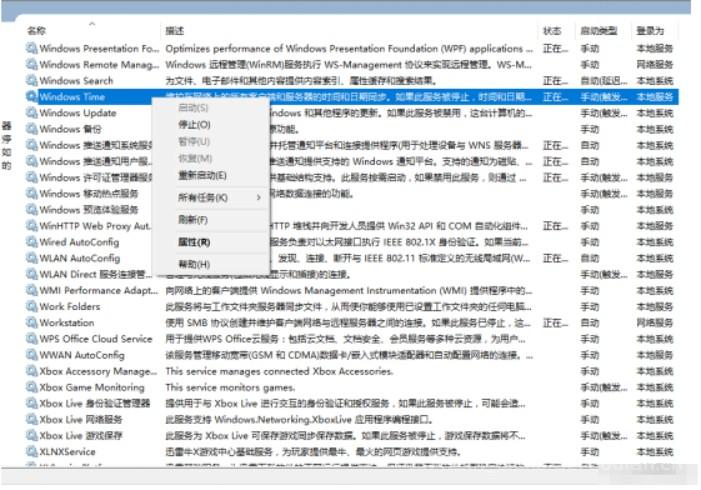Viewport: 701px width, 490px height.
Task: Click 网络服务 login cell in Workstation row
Action: click(x=655, y=322)
